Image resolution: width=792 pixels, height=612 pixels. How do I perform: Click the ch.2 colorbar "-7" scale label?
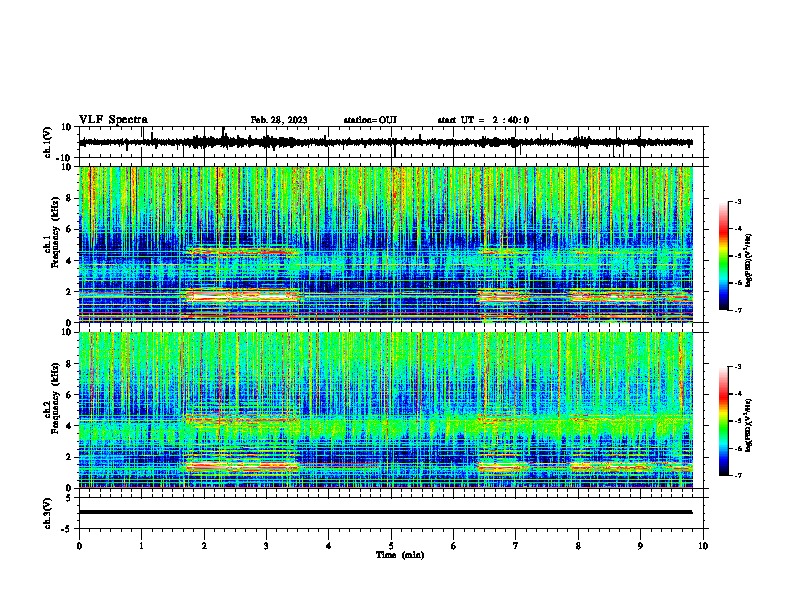coord(737,475)
